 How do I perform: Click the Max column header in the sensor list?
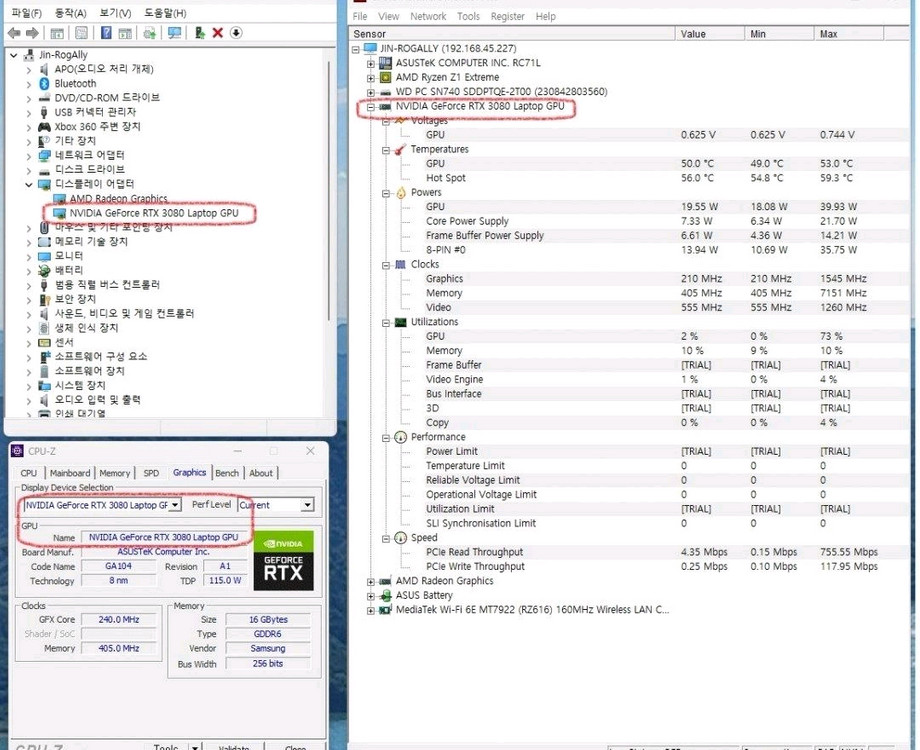827,33
